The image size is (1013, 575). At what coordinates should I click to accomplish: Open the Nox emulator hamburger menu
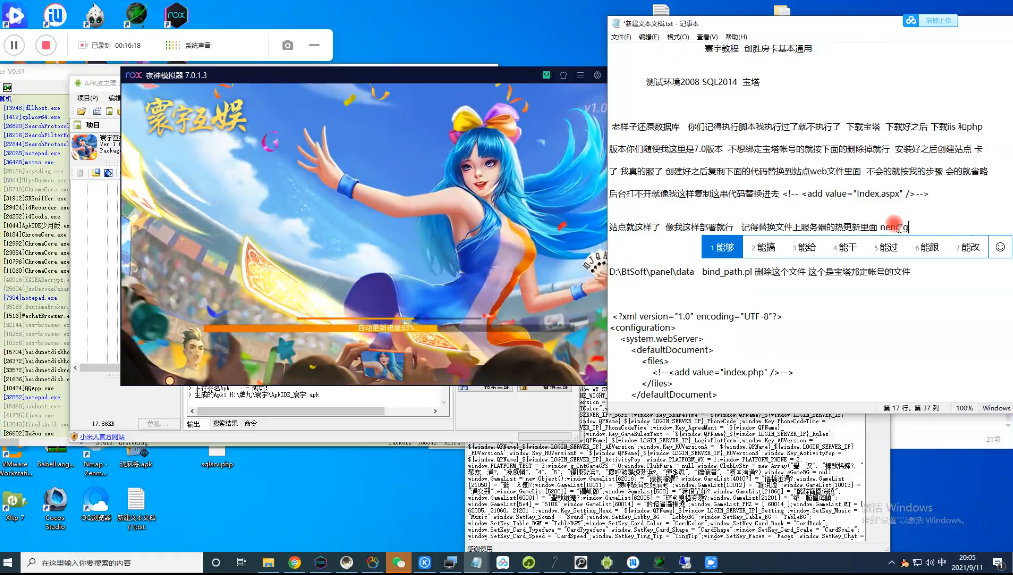(x=580, y=75)
